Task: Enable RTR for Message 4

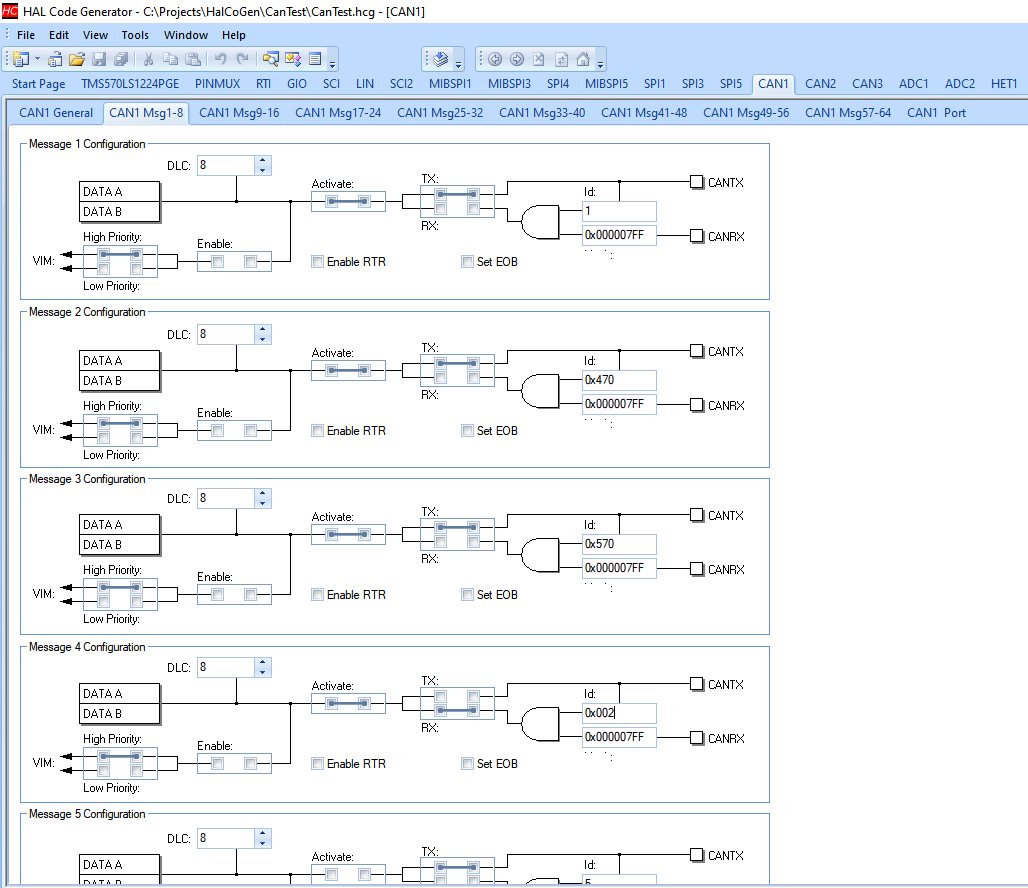Action: click(318, 764)
